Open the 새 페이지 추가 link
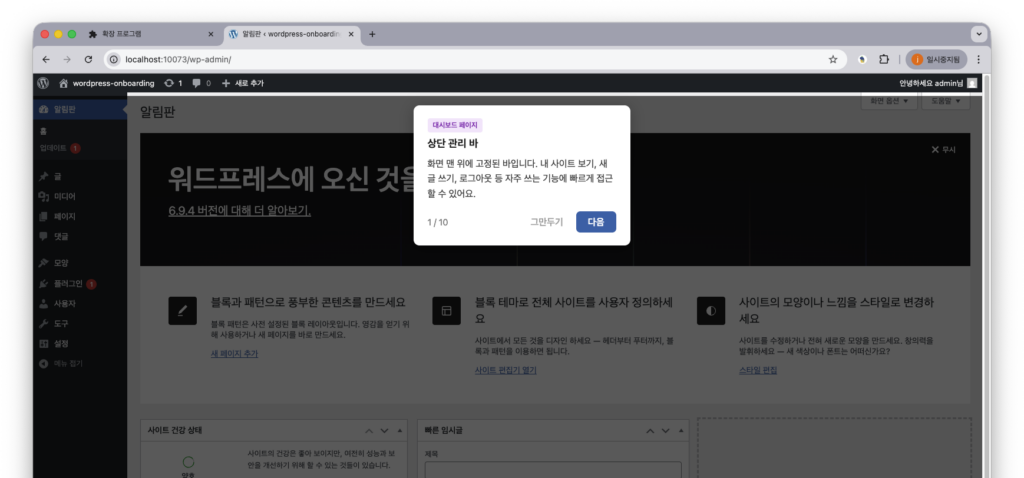Viewport: 1024px width, 478px height. tap(234, 354)
